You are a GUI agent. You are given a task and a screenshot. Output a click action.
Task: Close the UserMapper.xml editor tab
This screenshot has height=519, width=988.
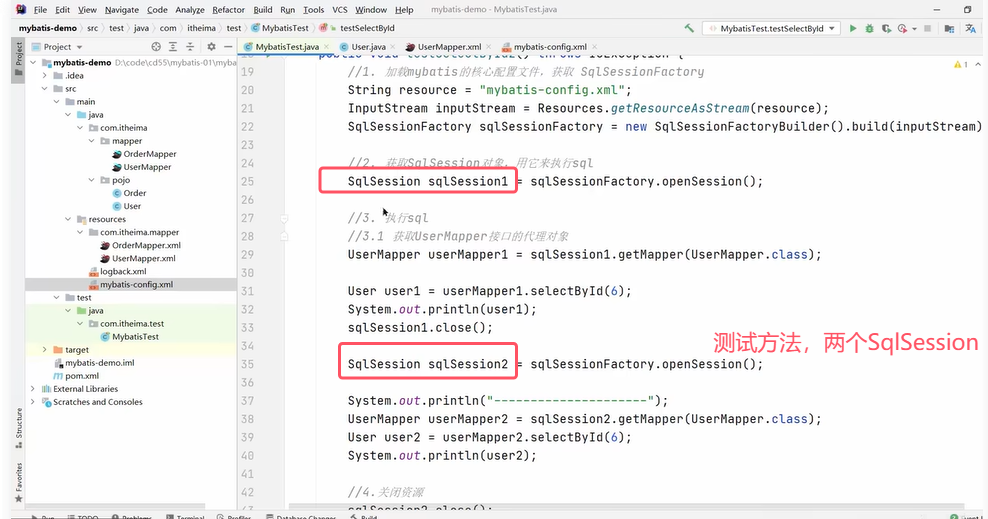(488, 47)
